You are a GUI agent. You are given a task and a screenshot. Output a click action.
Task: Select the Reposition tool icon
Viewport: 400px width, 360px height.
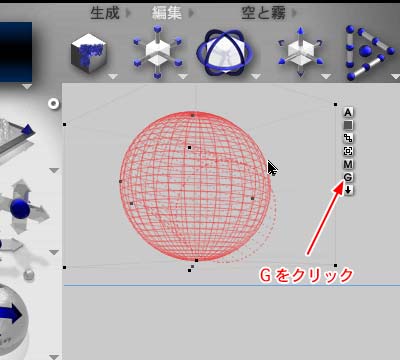[300, 52]
